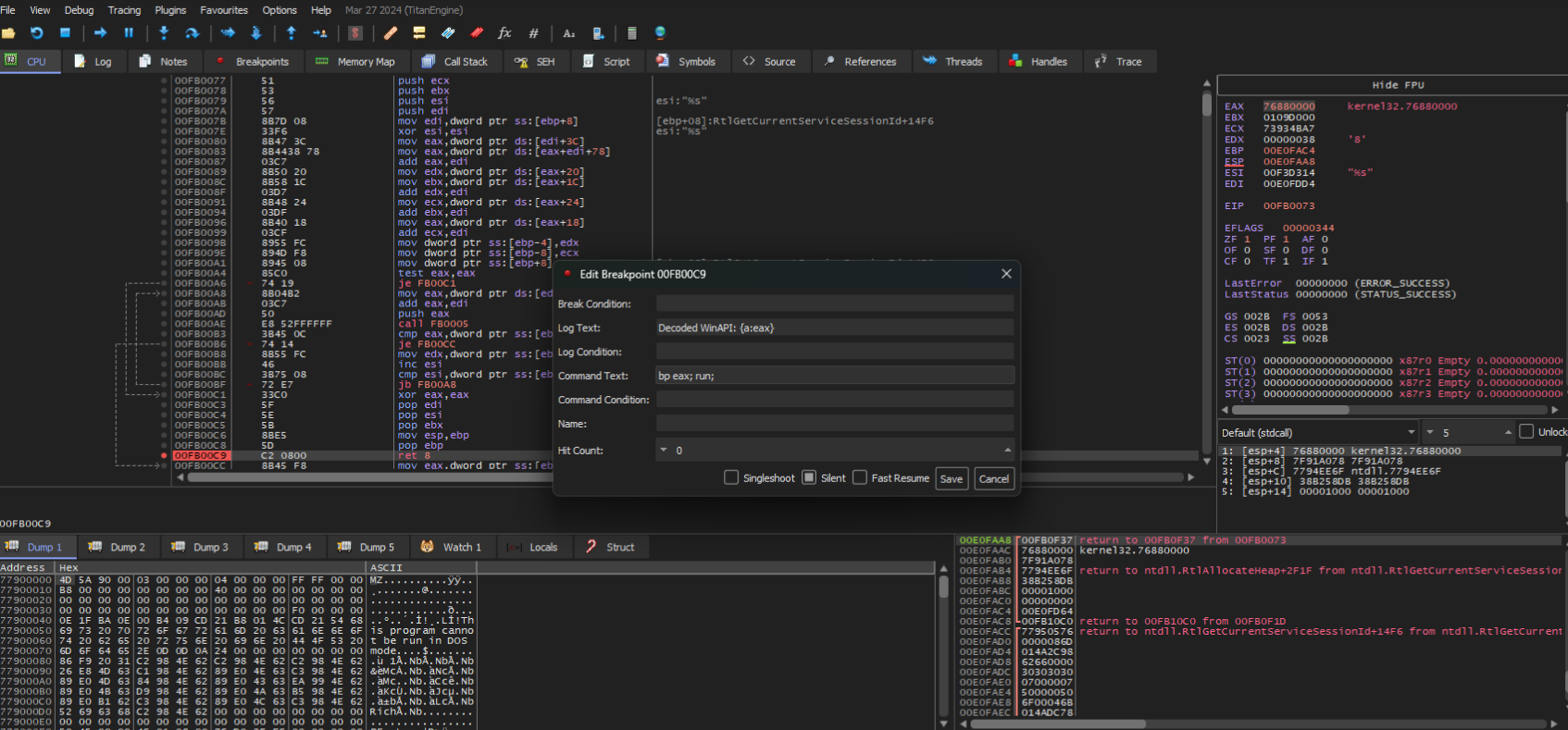Open the Symbols tab
The image size is (1568, 730).
click(686, 61)
